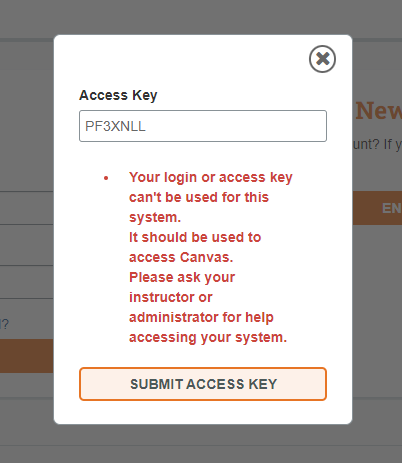Image resolution: width=402 pixels, height=463 pixels.
Task: Click the "Your login or access key" error line
Action: 211,177
